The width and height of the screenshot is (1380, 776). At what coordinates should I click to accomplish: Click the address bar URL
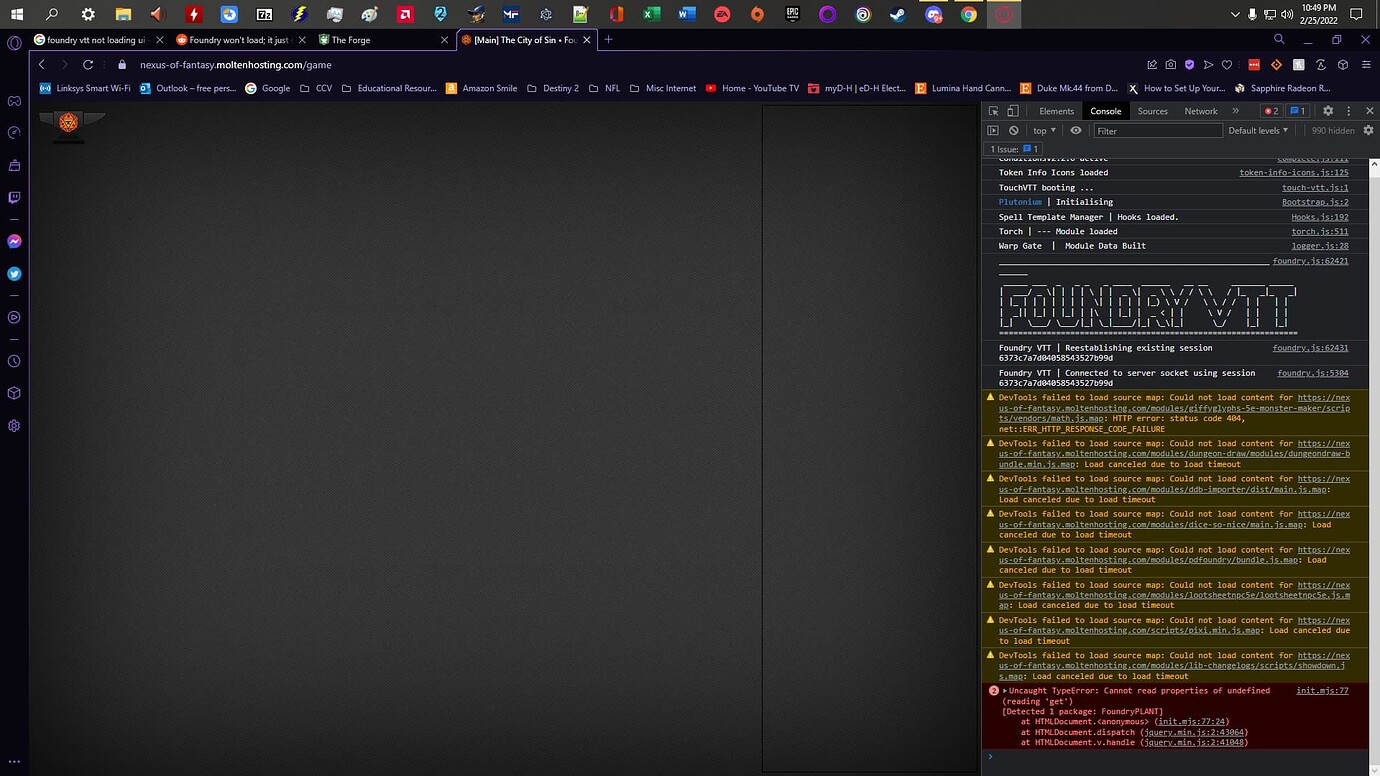235,64
